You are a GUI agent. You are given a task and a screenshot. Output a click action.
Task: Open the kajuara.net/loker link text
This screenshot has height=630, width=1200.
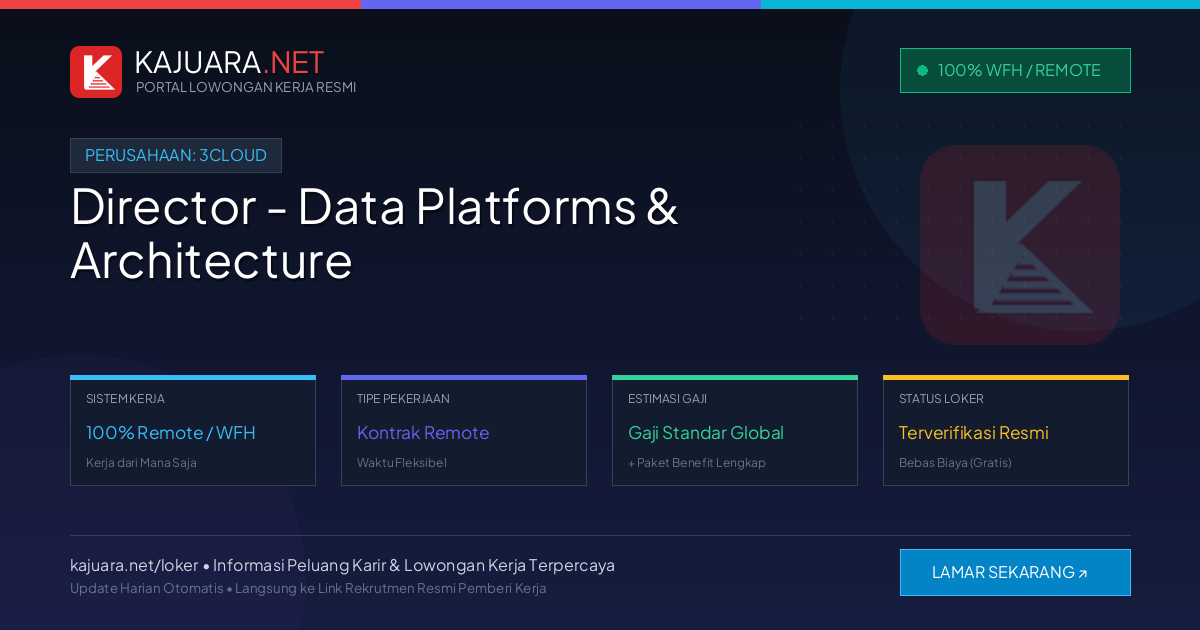tap(134, 565)
